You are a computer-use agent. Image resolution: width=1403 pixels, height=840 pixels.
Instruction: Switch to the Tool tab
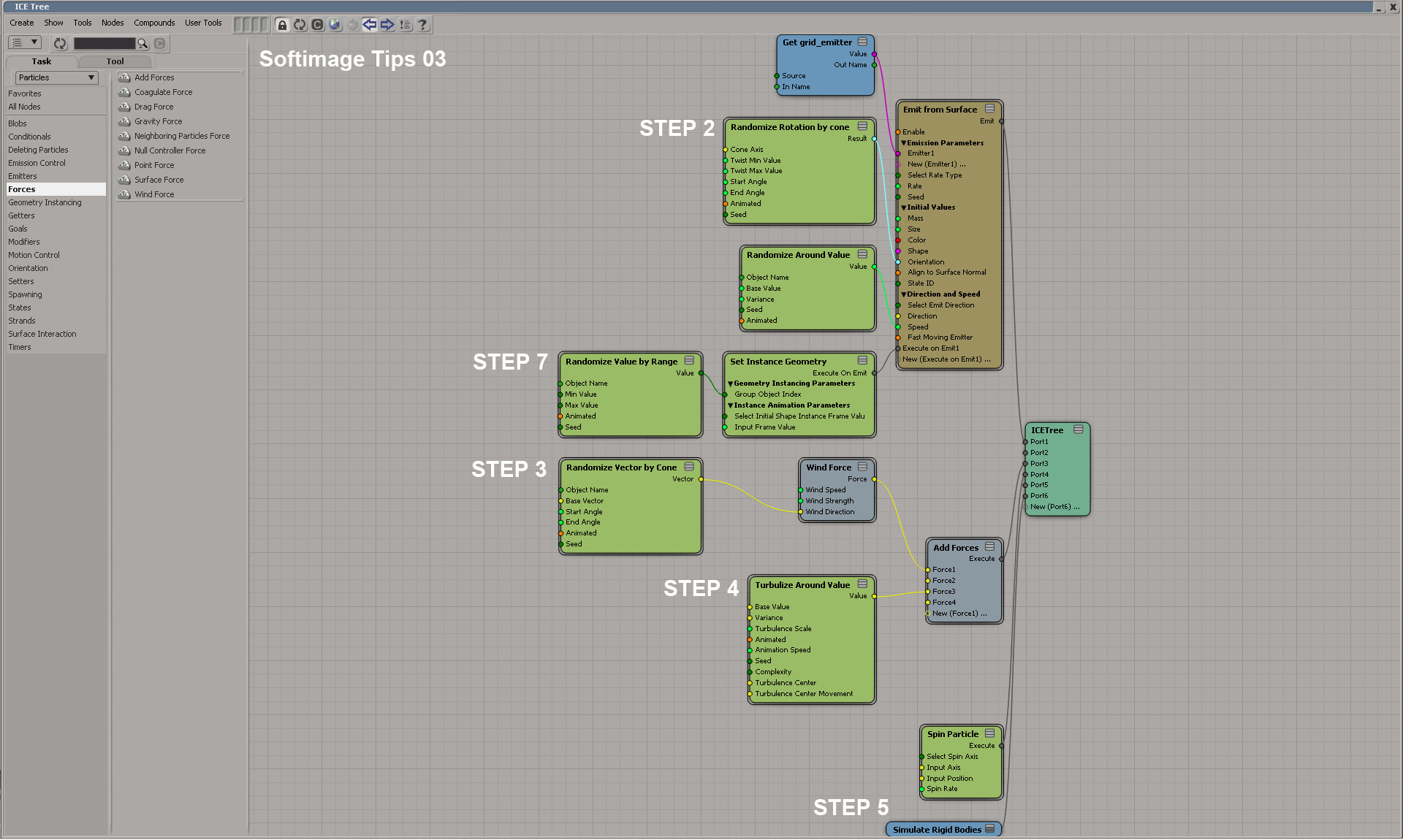pos(115,61)
